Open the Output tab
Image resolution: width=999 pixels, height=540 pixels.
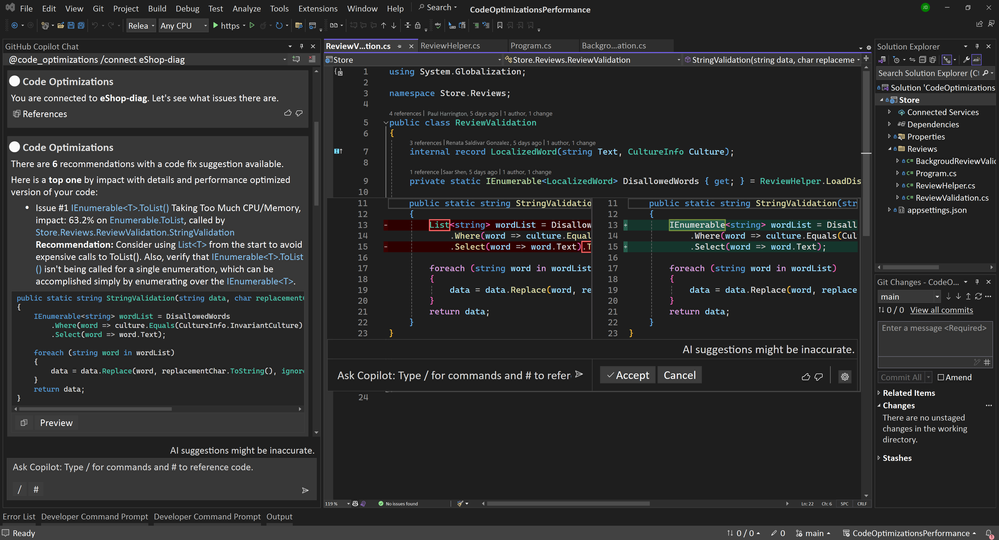279,516
